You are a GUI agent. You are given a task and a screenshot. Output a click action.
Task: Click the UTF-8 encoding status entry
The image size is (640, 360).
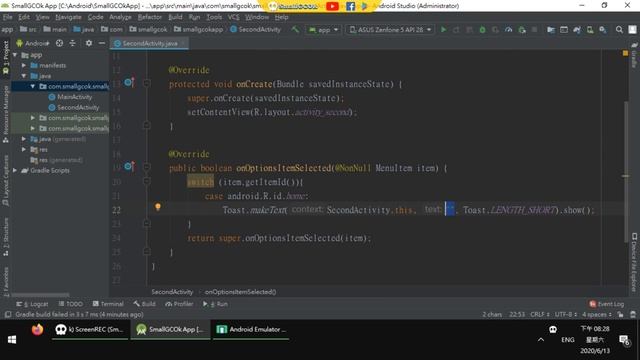coord(565,314)
